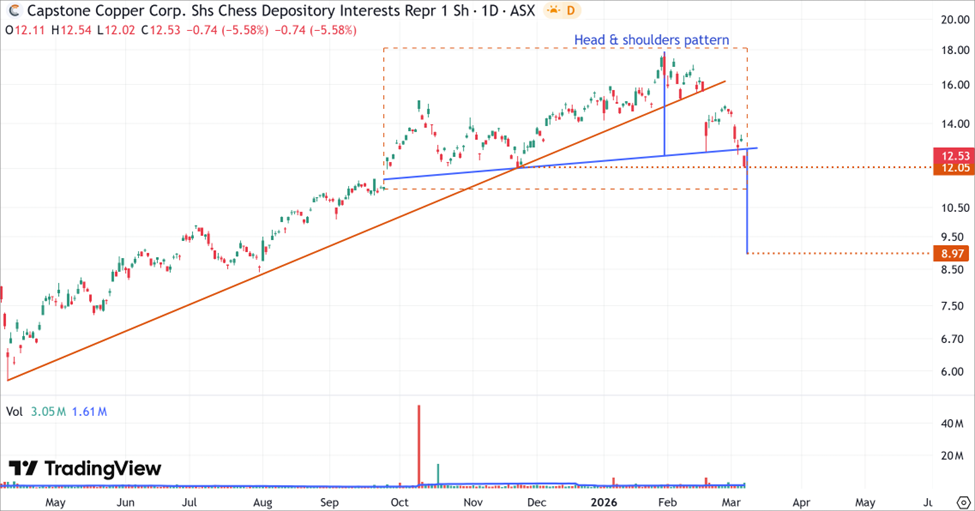Click the 3.05M volume value
Viewport: 975px width, 511px height.
[48, 412]
